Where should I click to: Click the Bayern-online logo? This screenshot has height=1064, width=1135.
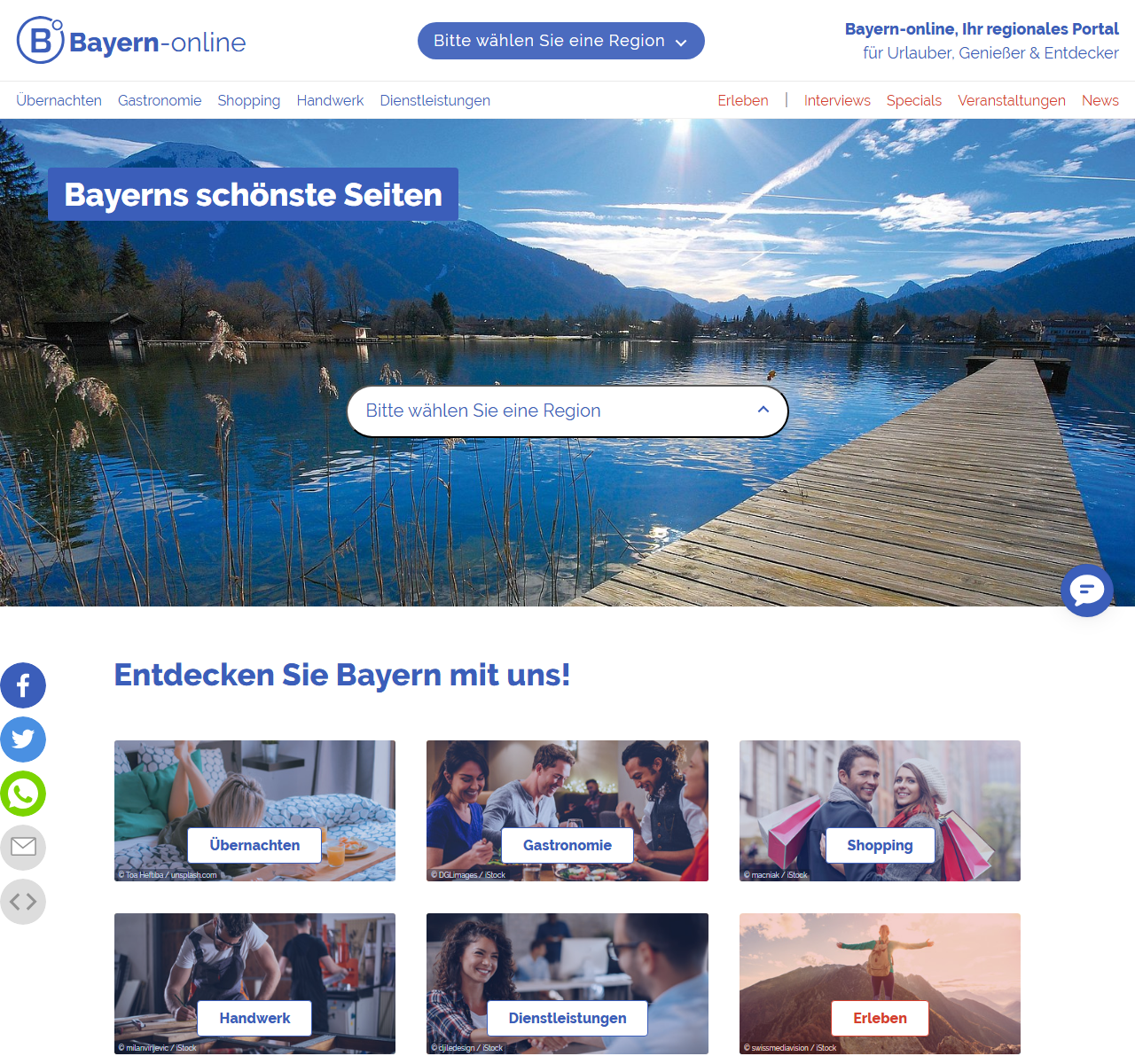131,41
